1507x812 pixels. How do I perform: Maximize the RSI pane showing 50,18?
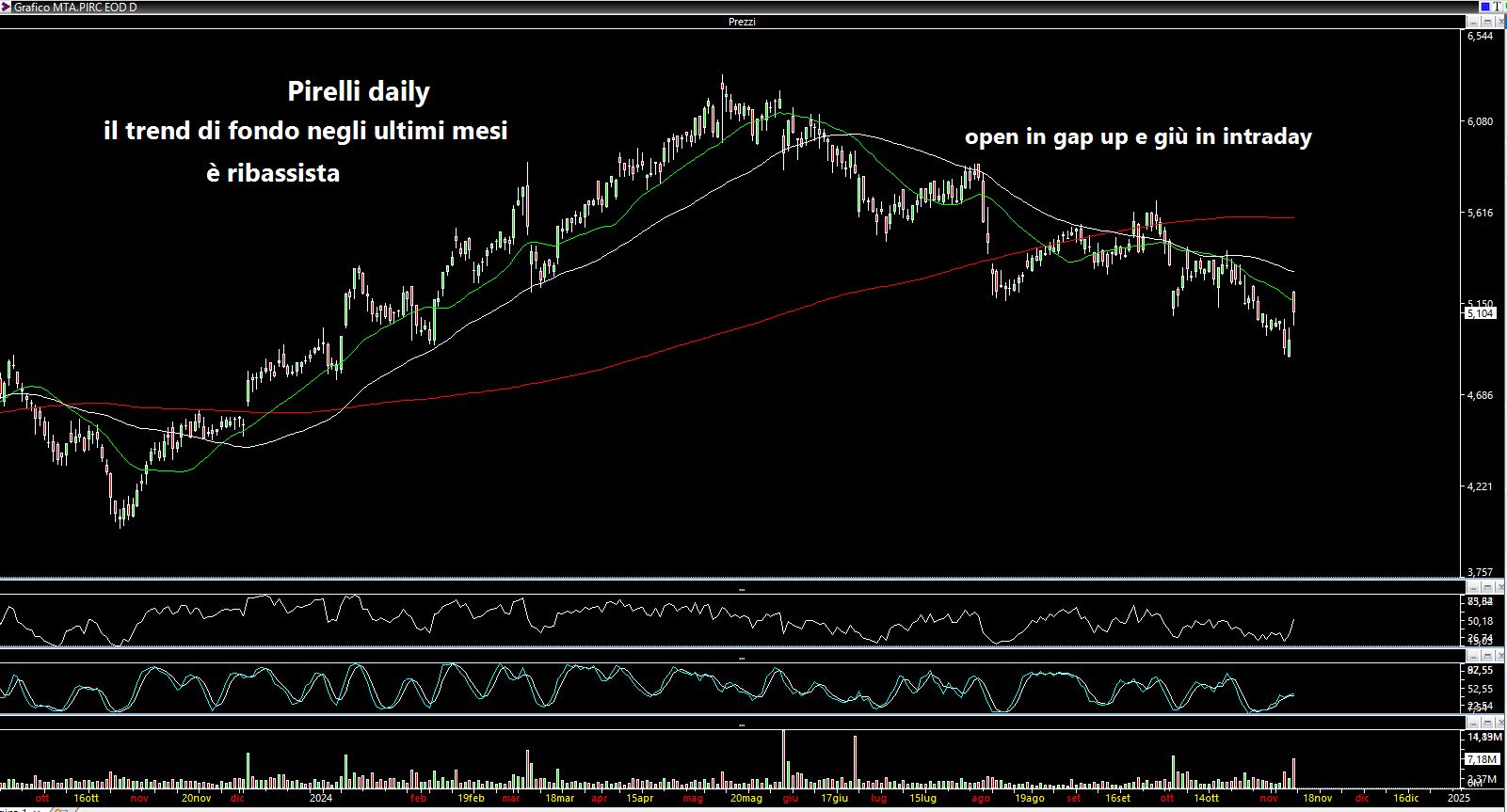(1487, 588)
